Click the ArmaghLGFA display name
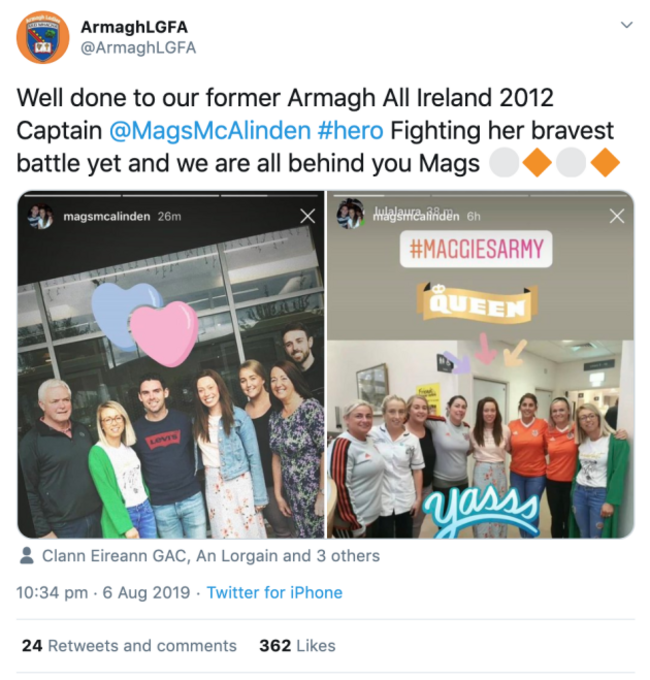650x680 pixels. [134, 27]
